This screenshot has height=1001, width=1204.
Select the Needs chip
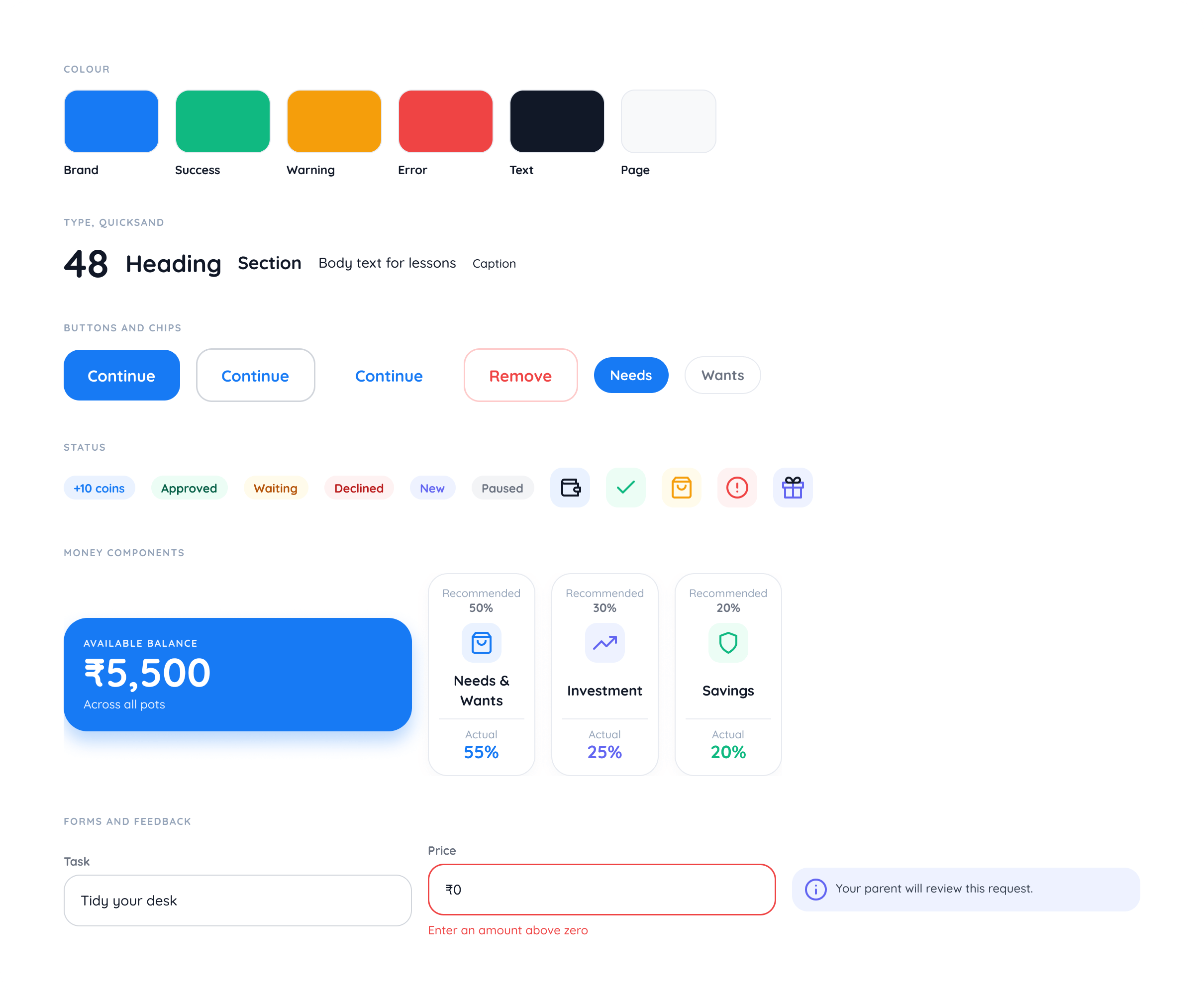pos(631,376)
